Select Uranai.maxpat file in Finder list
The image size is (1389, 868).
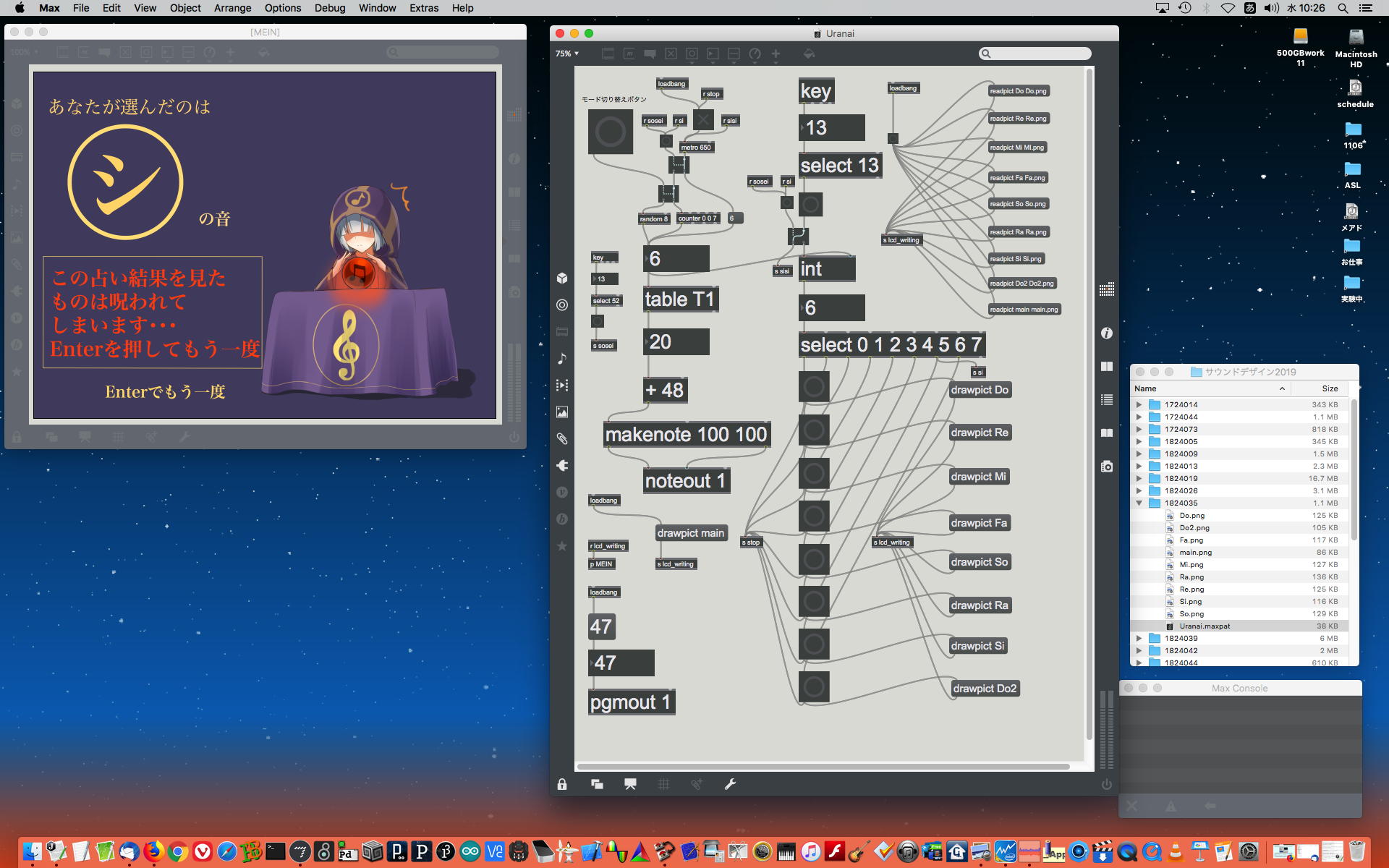tap(1205, 626)
